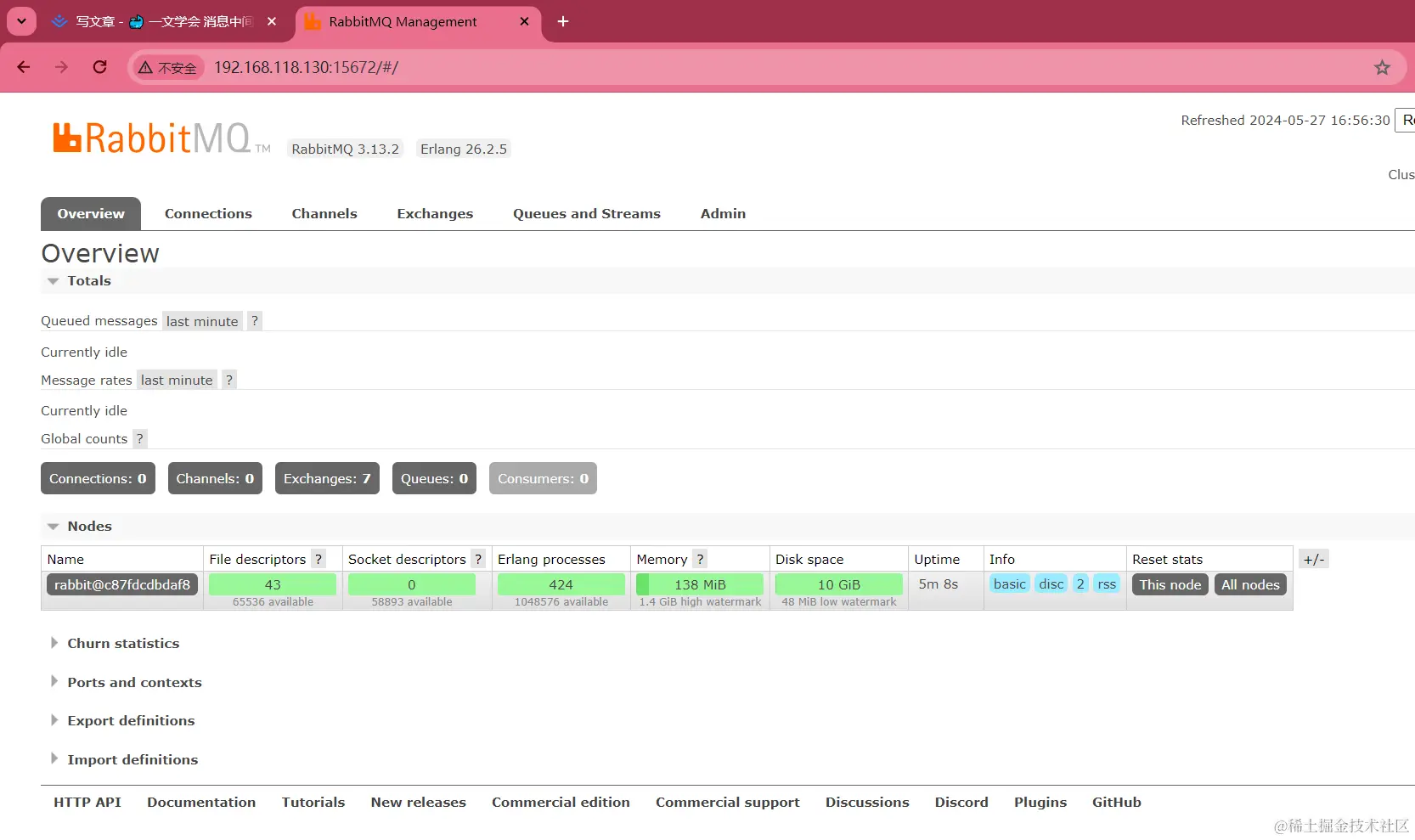Open the GitHub link
1415x840 pixels.
click(x=1117, y=803)
